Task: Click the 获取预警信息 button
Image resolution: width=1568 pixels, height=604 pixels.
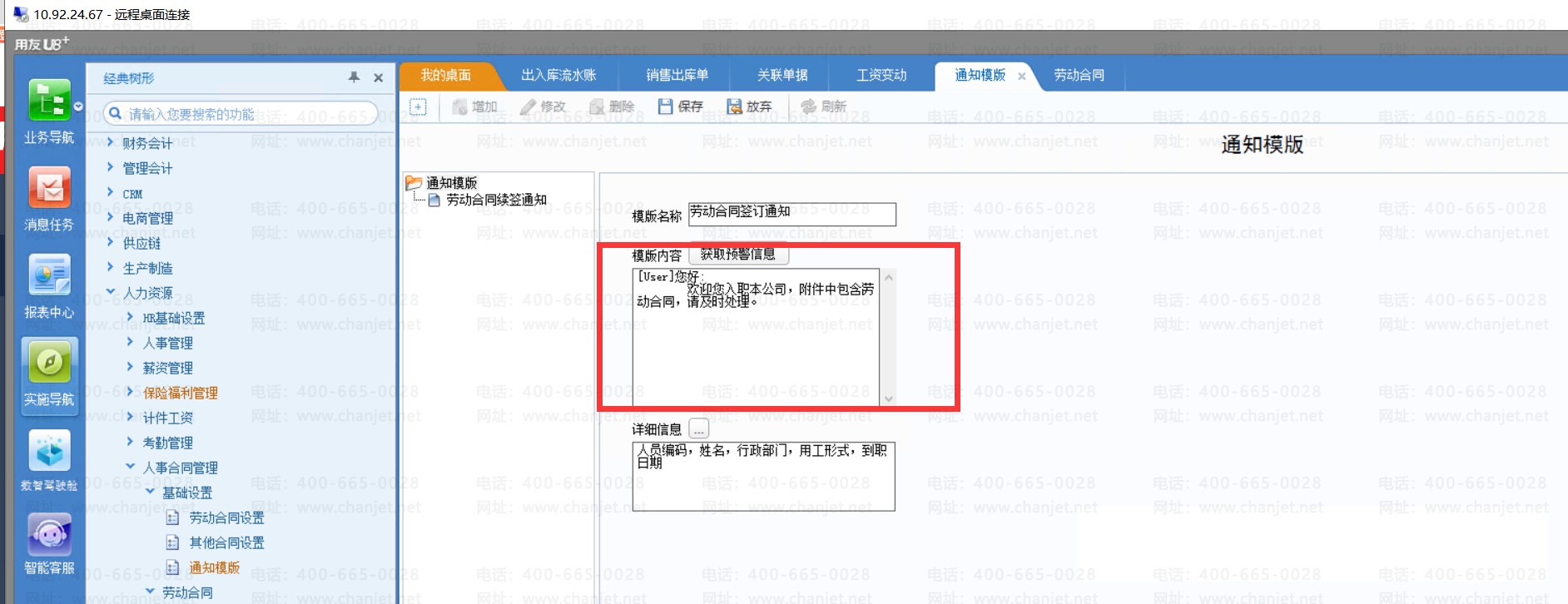Action: 738,255
